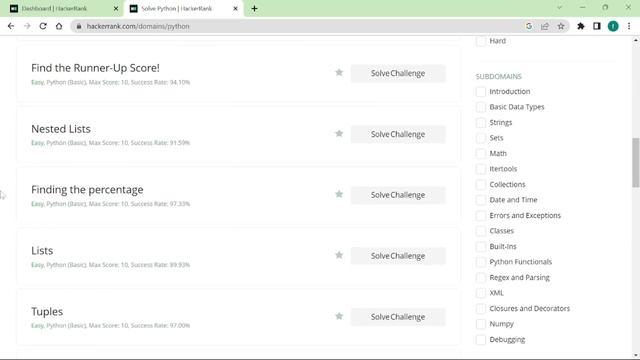
Task: Select Closures and Decorators checkbox
Action: (x=481, y=309)
